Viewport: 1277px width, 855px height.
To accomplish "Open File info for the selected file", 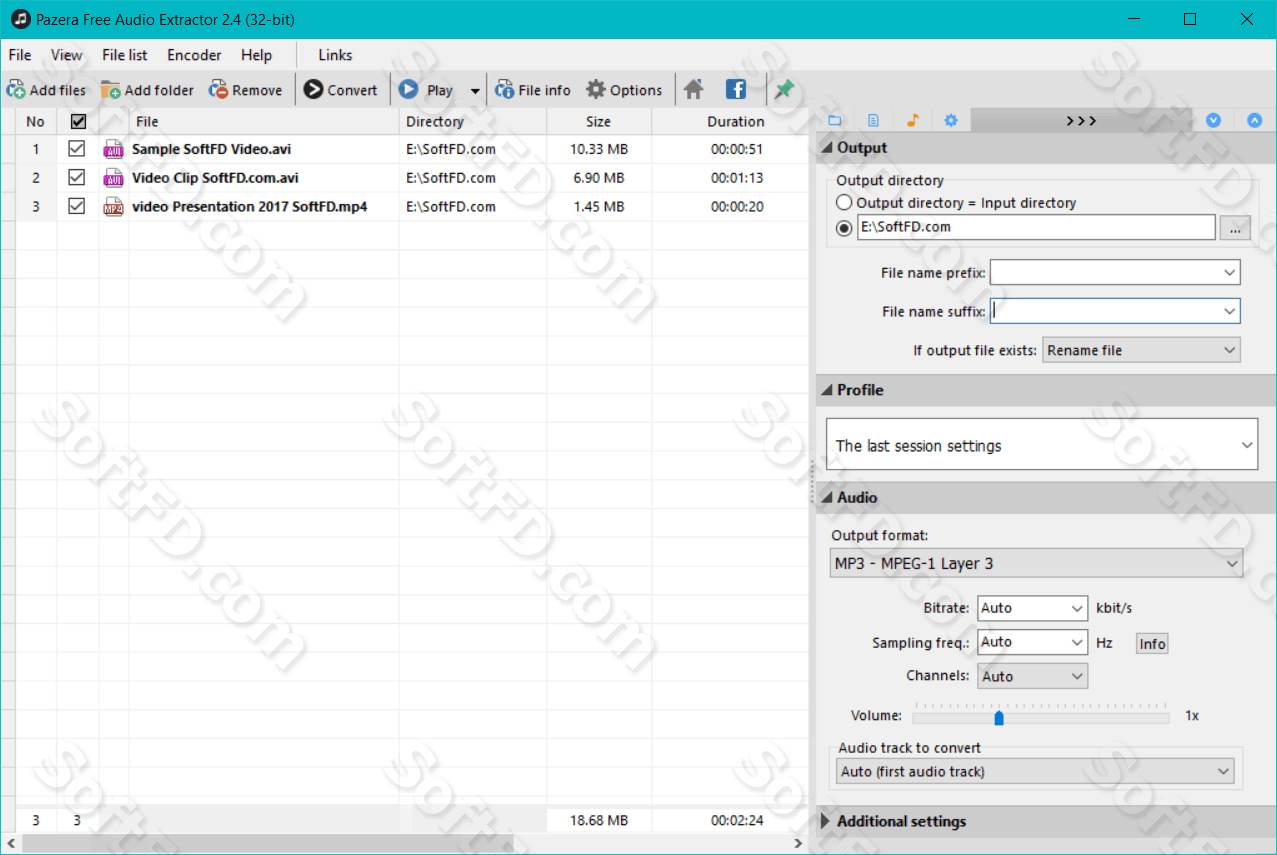I will pyautogui.click(x=533, y=90).
